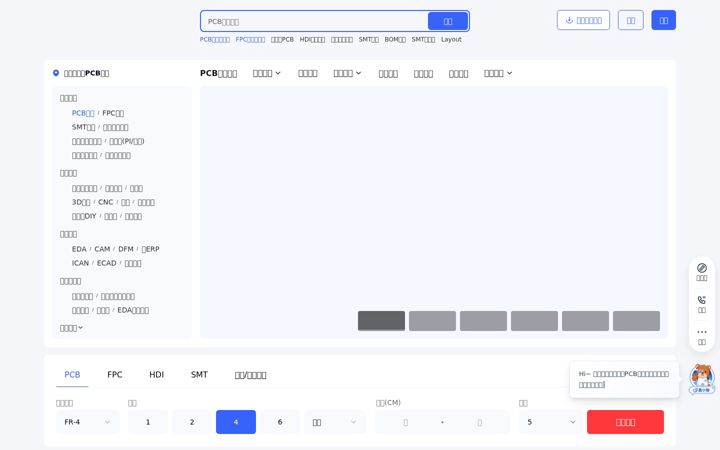Click the three-dot more icon in the floating side toolbar
The height and width of the screenshot is (450, 720).
click(702, 332)
